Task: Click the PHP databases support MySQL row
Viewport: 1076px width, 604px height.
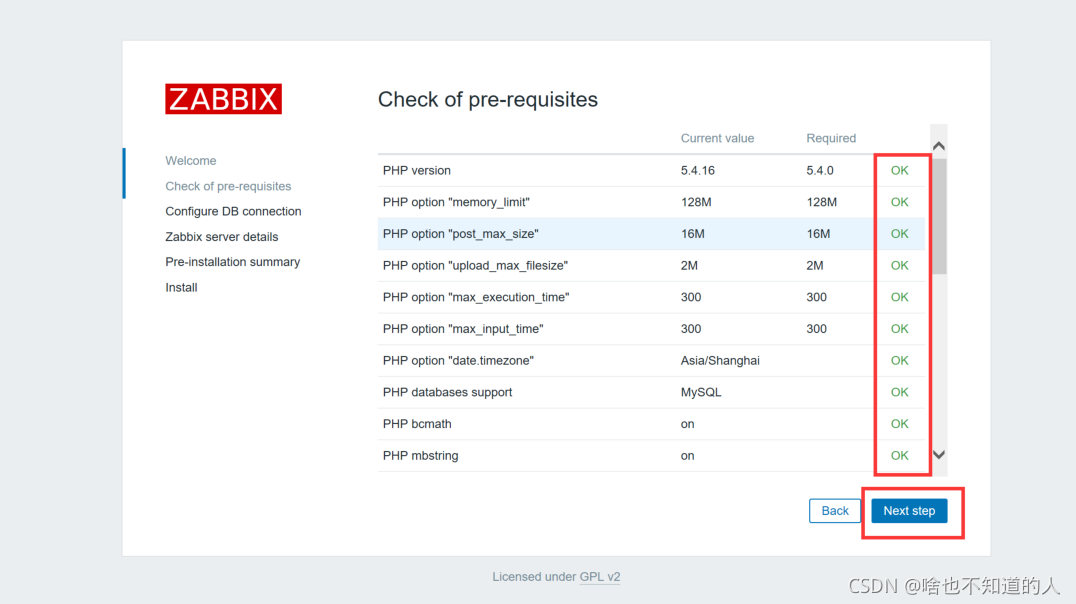Action: pyautogui.click(x=651, y=393)
